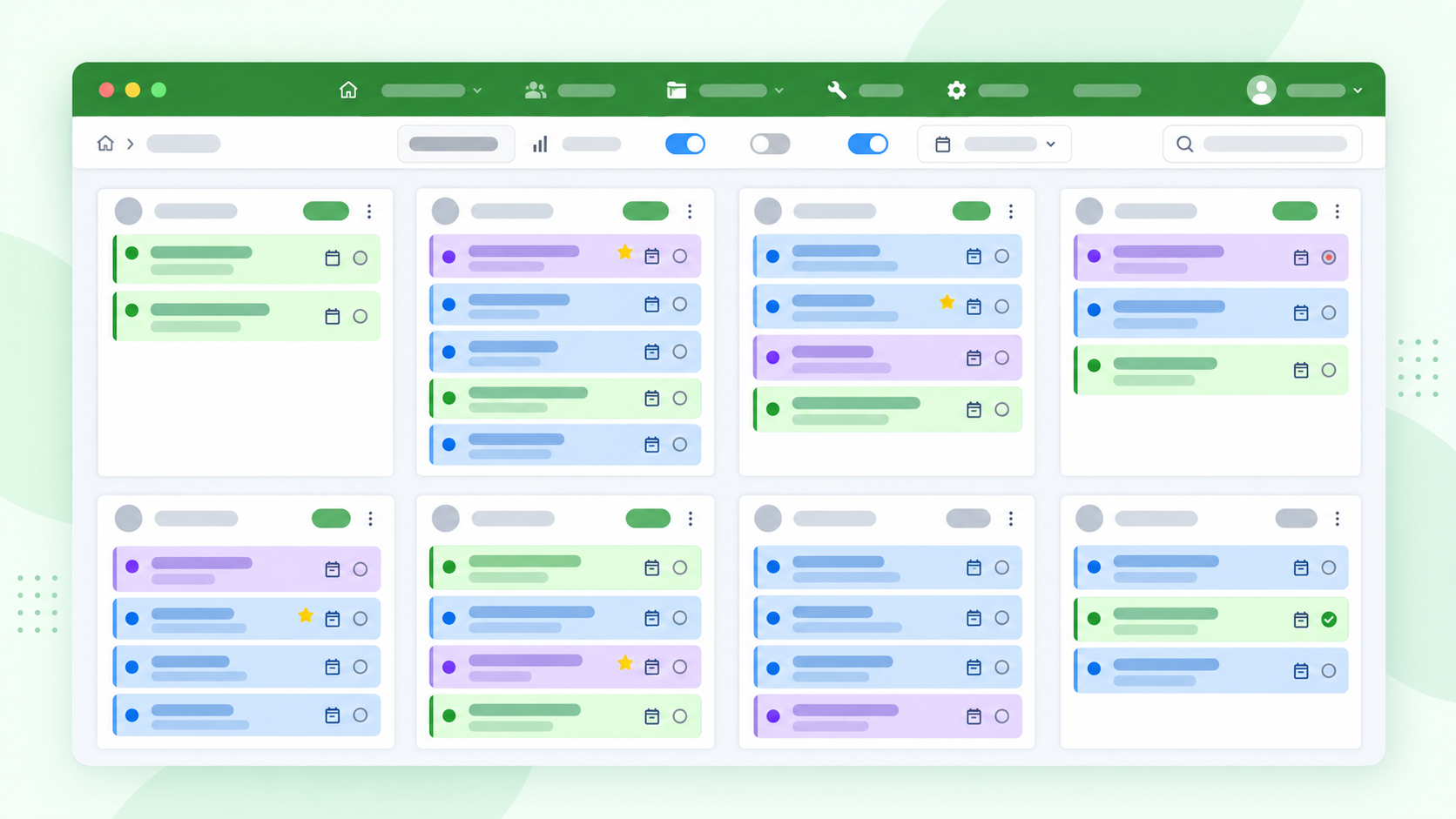The width and height of the screenshot is (1456, 819).
Task: Open the account chevron next to the user avatar
Action: [1358, 91]
